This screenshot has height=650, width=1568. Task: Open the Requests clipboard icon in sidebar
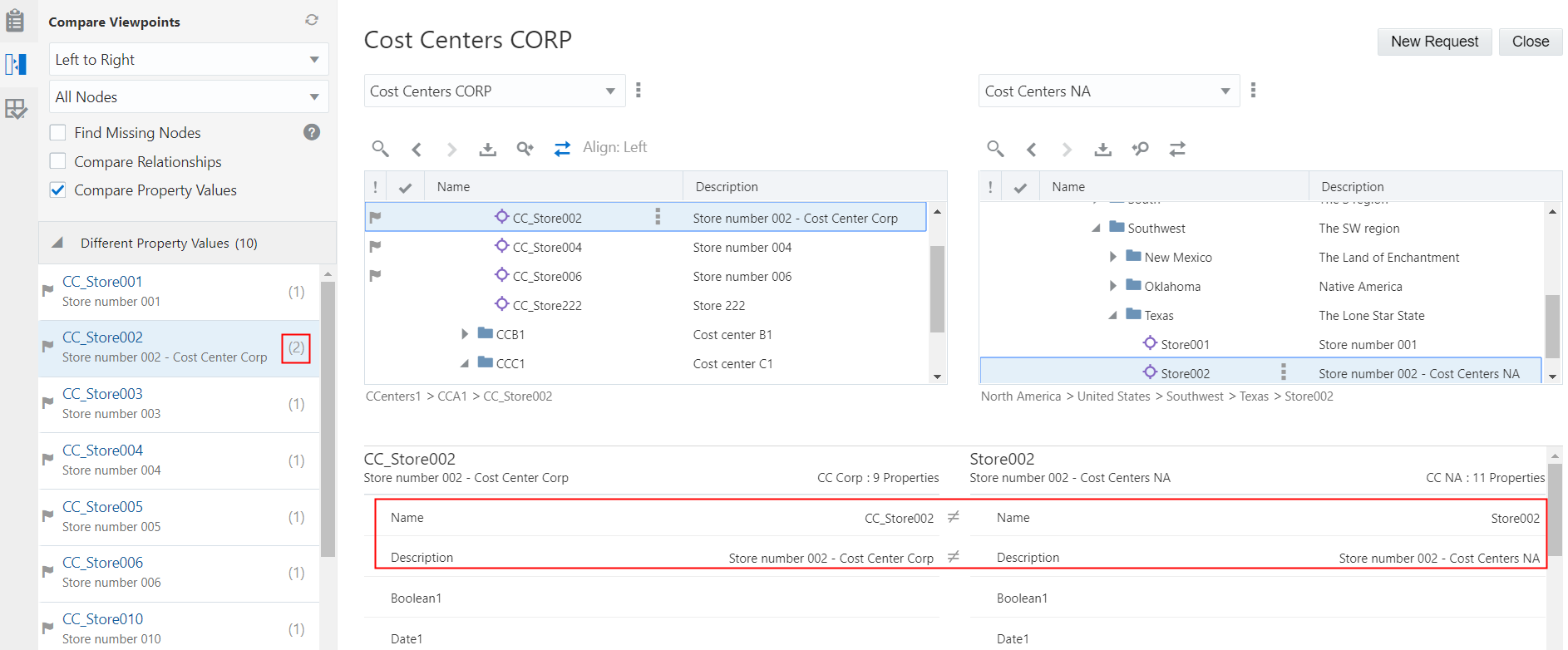[x=15, y=20]
